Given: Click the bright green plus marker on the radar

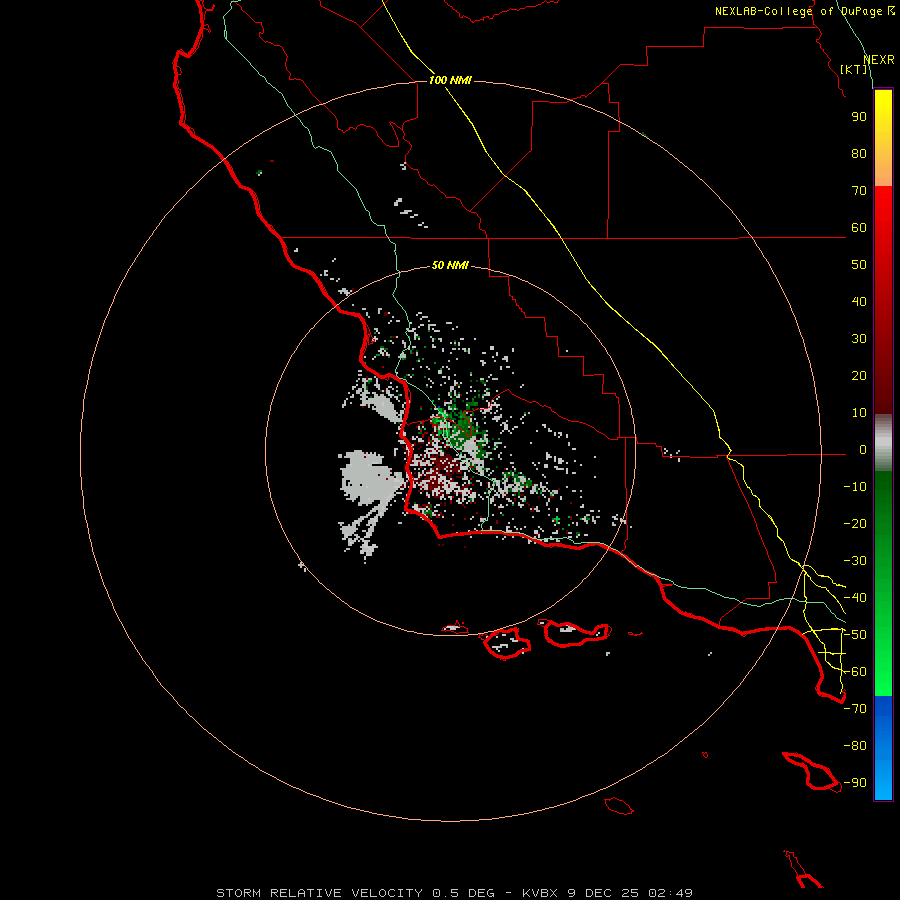Looking at the screenshot, I should tap(556, 519).
